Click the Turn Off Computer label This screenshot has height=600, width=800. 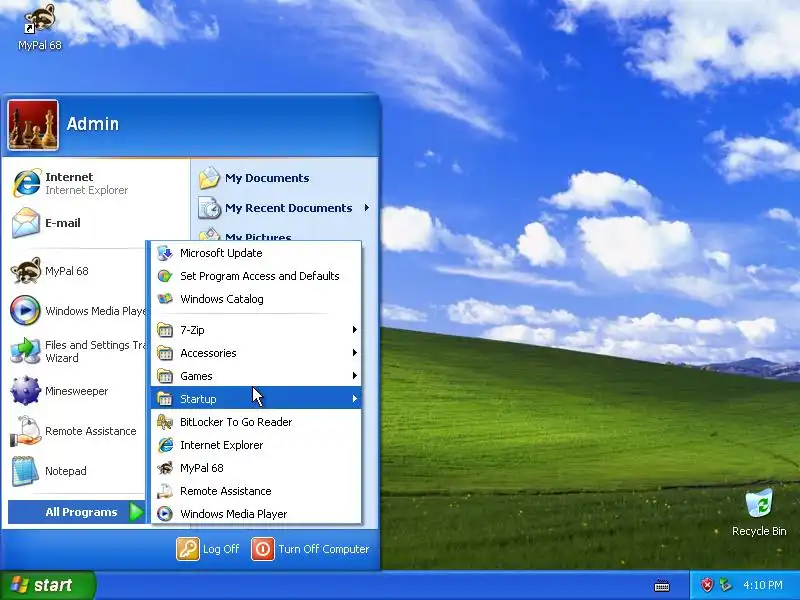323,549
